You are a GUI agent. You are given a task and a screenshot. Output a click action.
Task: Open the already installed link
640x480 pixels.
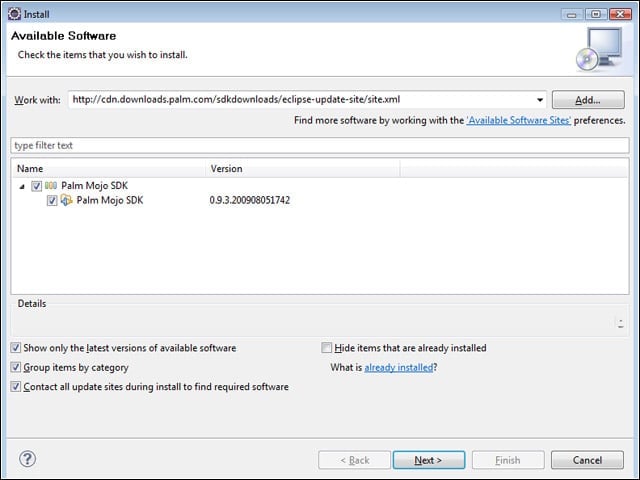pyautogui.click(x=399, y=367)
